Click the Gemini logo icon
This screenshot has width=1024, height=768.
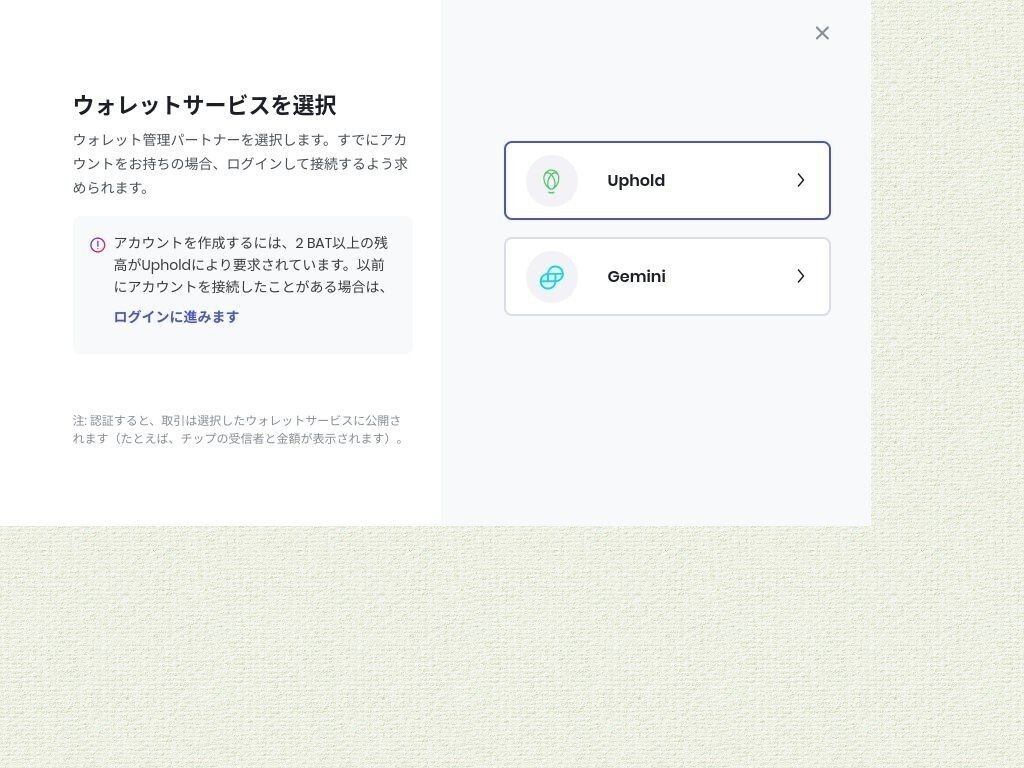552,277
